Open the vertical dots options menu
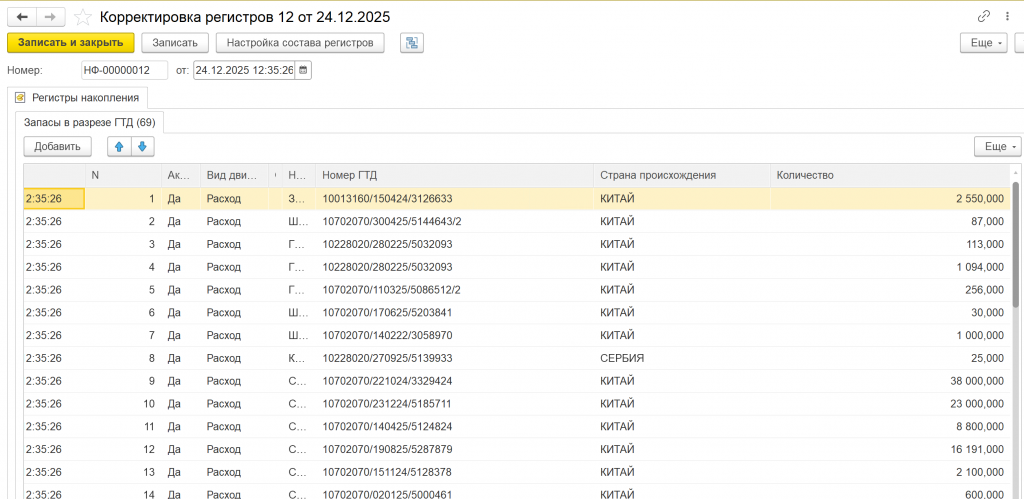The image size is (1024, 499). click(1006, 17)
